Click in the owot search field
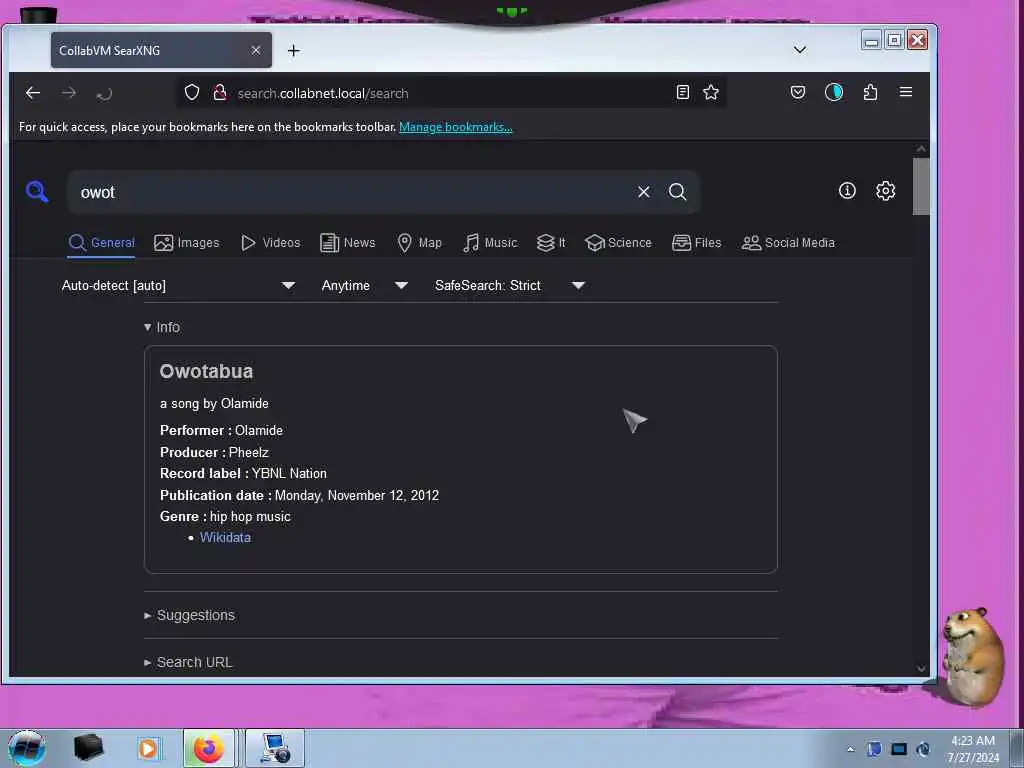This screenshot has height=768, width=1024. [x=353, y=192]
